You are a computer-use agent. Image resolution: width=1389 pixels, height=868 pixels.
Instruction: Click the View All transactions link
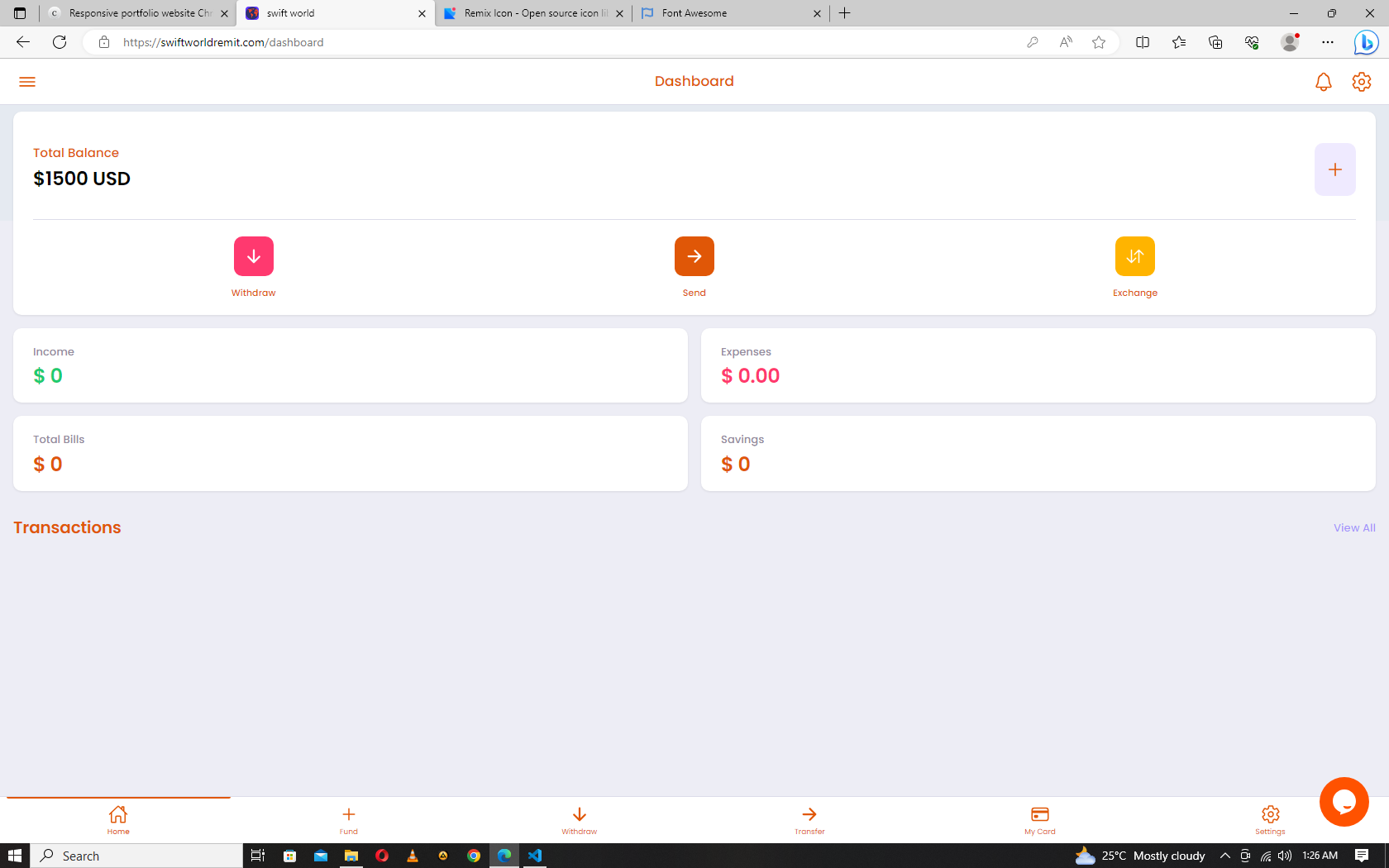[x=1353, y=528]
